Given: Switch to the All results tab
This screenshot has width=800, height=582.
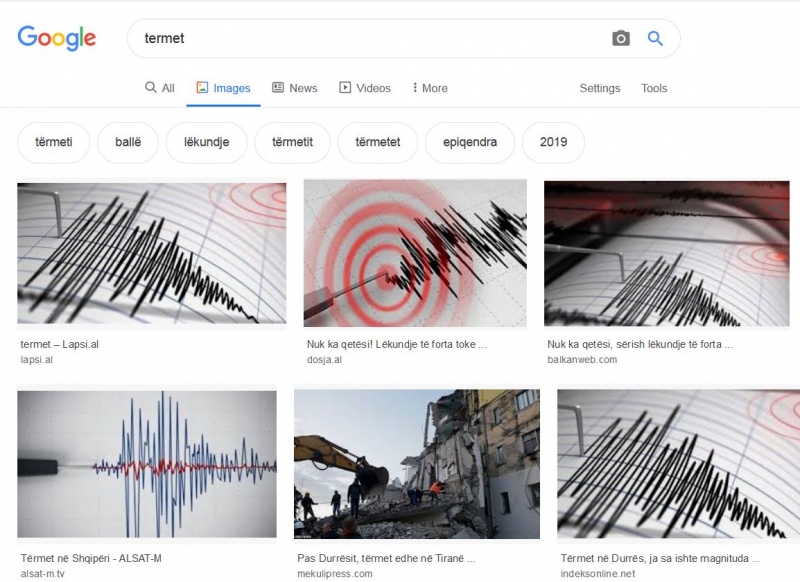Looking at the screenshot, I should (x=160, y=88).
